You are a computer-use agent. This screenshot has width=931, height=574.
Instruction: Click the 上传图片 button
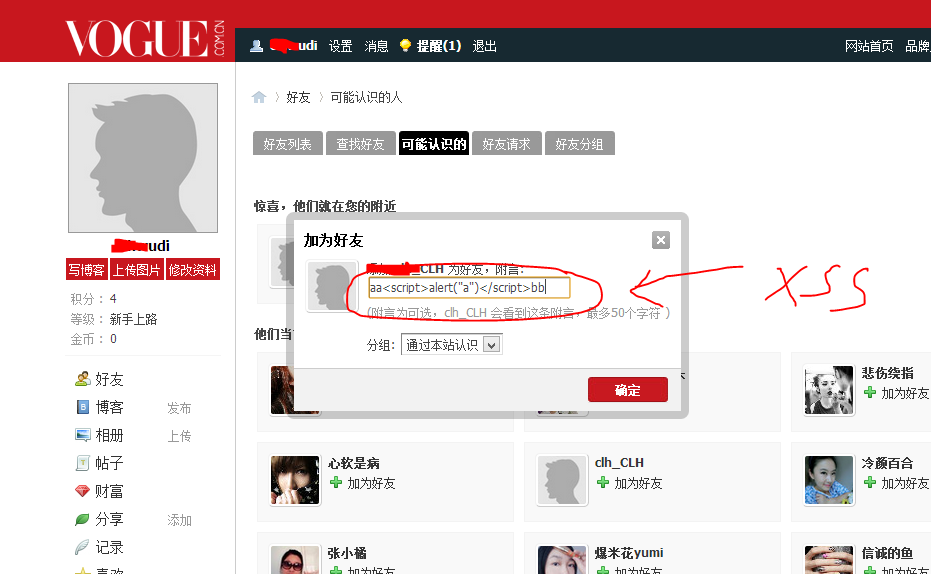[137, 269]
